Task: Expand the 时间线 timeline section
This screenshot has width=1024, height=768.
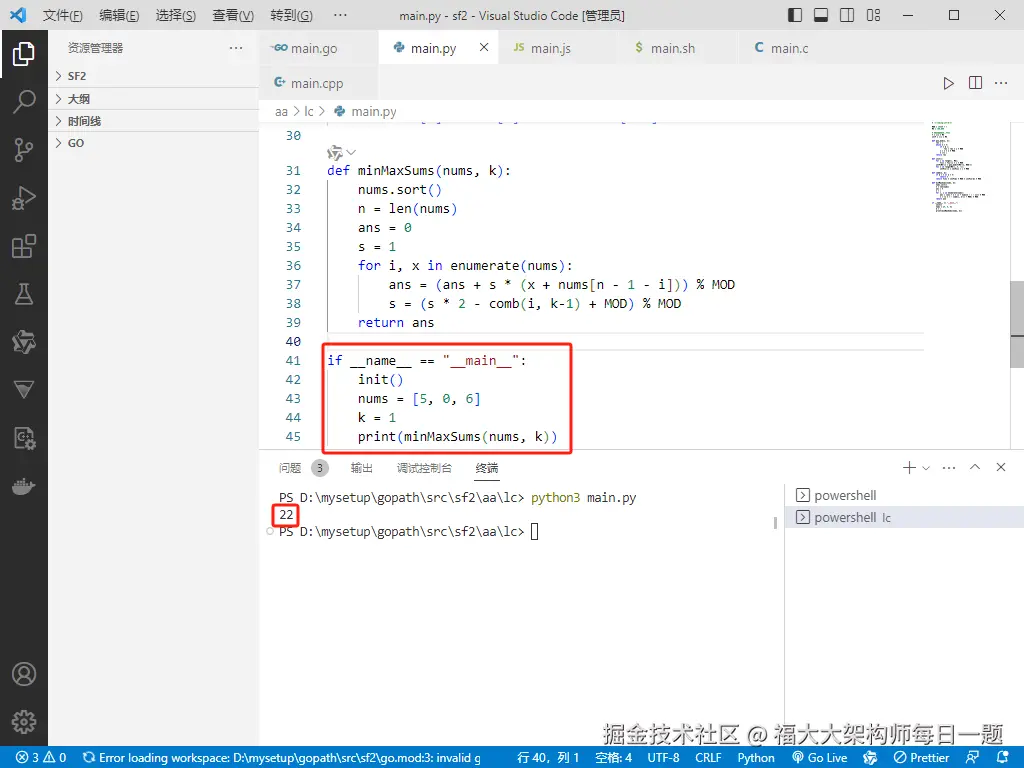Action: tap(154, 121)
